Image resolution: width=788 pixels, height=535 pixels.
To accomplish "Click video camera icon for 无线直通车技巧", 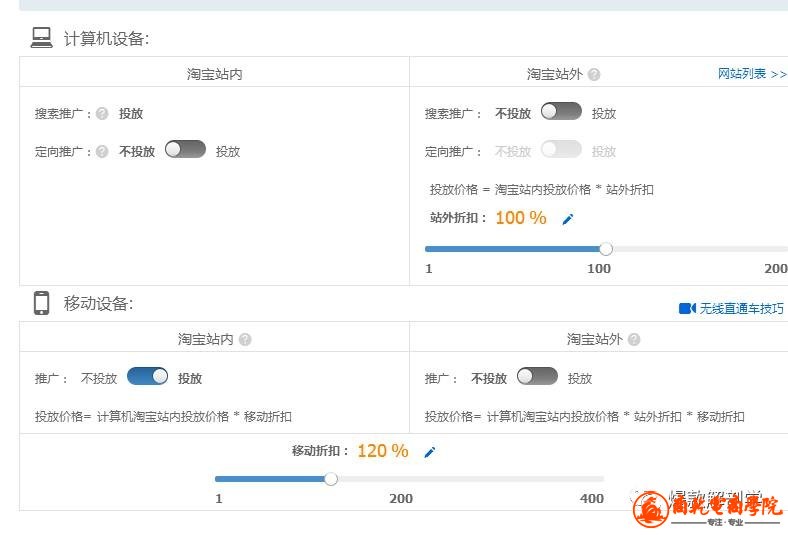I will coord(686,308).
